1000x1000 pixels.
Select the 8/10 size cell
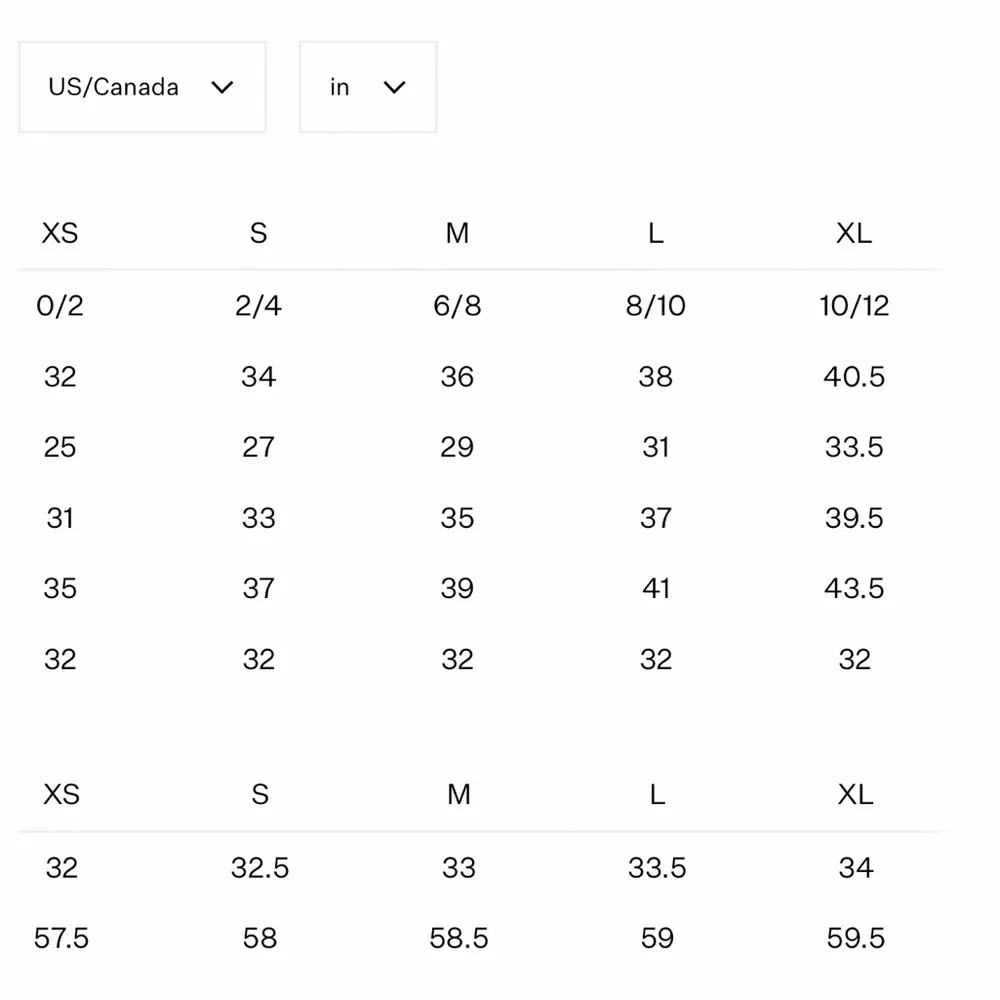(655, 305)
